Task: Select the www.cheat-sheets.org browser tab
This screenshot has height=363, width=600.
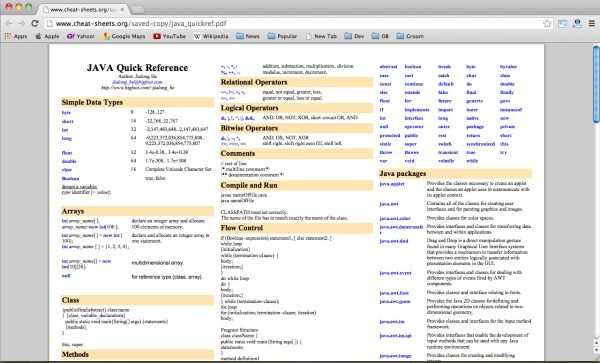Action: pos(82,9)
